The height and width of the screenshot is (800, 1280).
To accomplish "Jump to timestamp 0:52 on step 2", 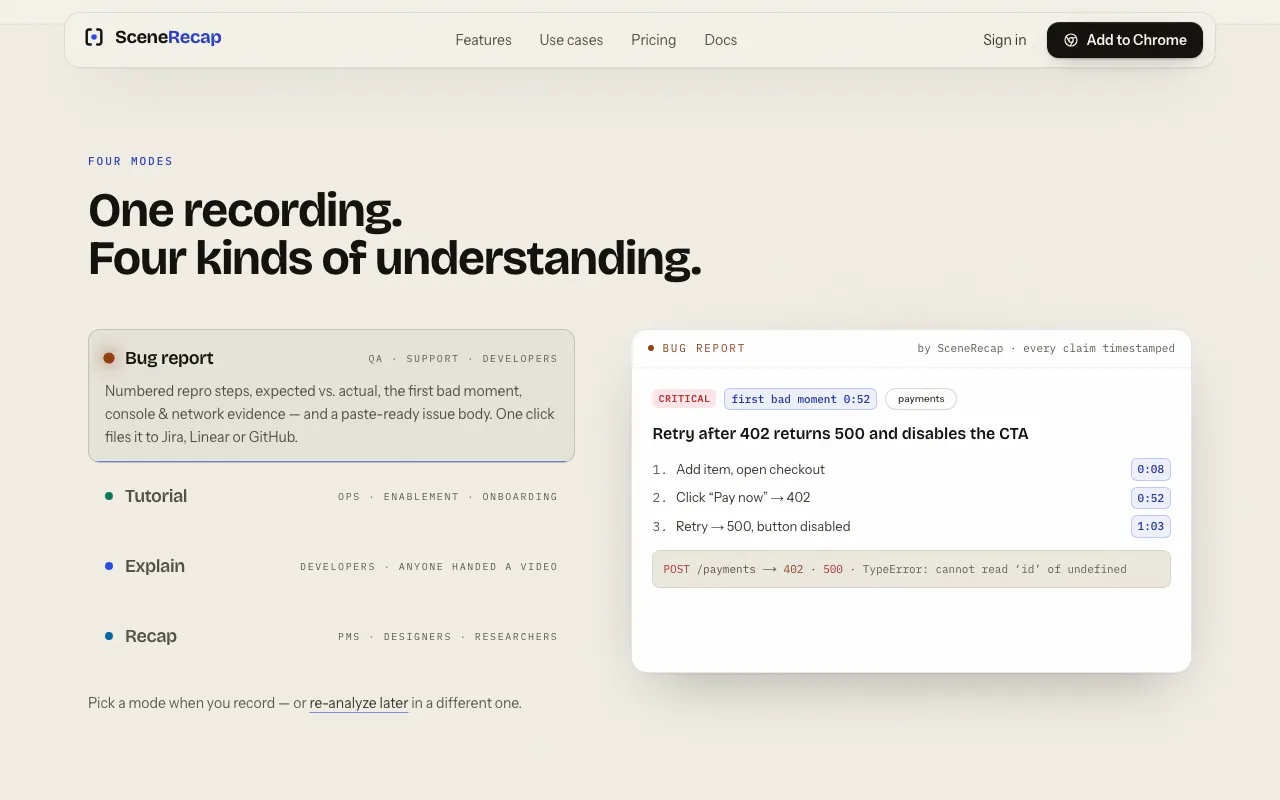I will pos(1151,498).
